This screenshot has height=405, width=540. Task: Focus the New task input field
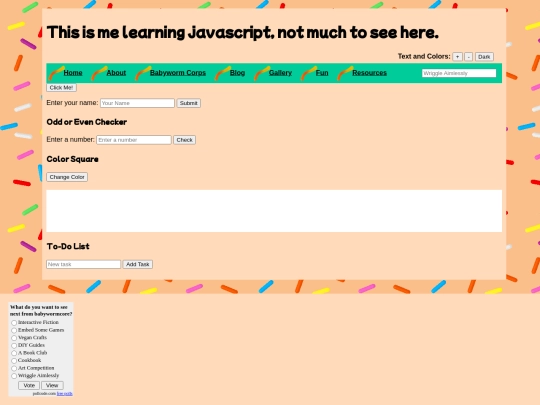pyautogui.click(x=83, y=264)
